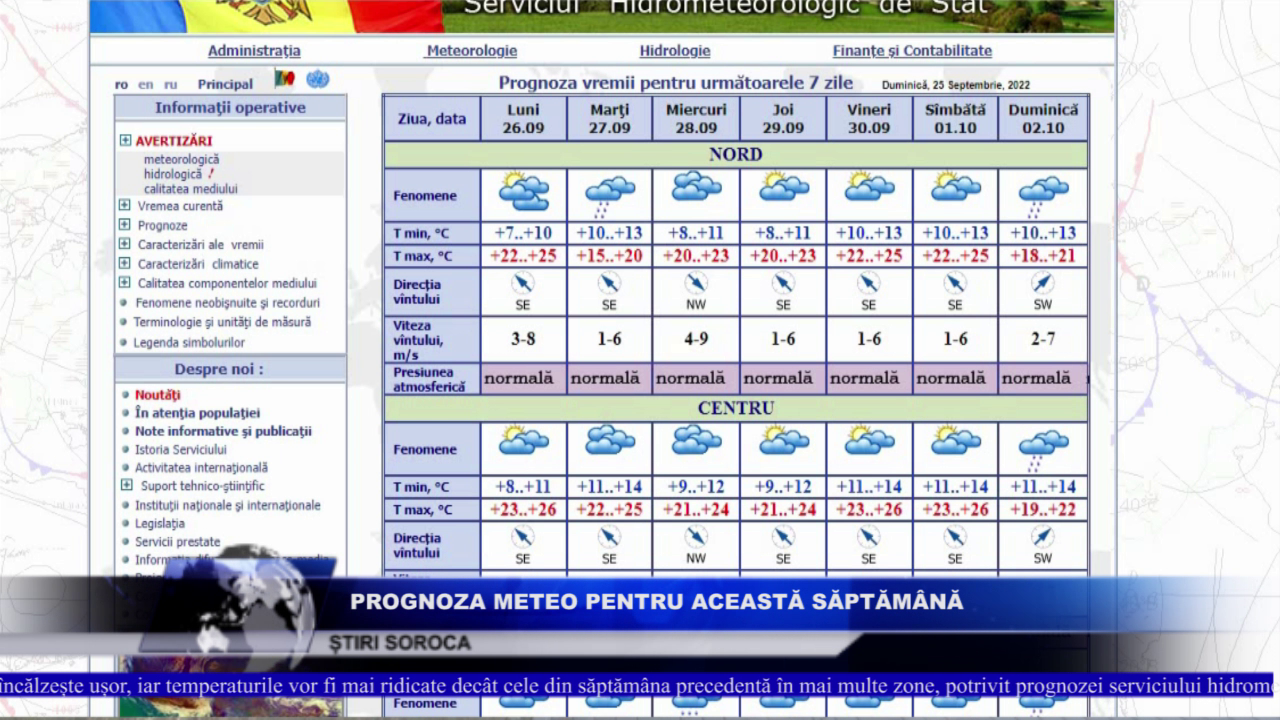Screen dimensions: 1280x720
Task: Click the blue WMO emblem icon
Action: (x=317, y=79)
